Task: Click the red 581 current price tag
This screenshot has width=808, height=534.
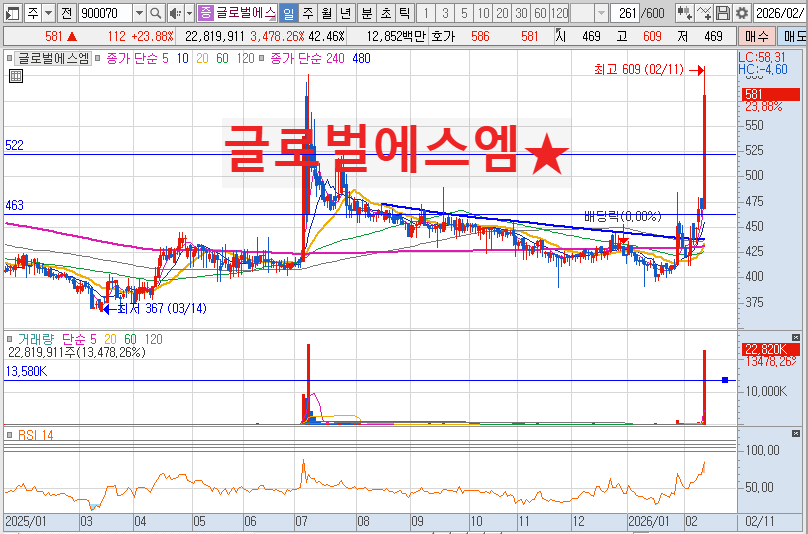Action: click(771, 94)
